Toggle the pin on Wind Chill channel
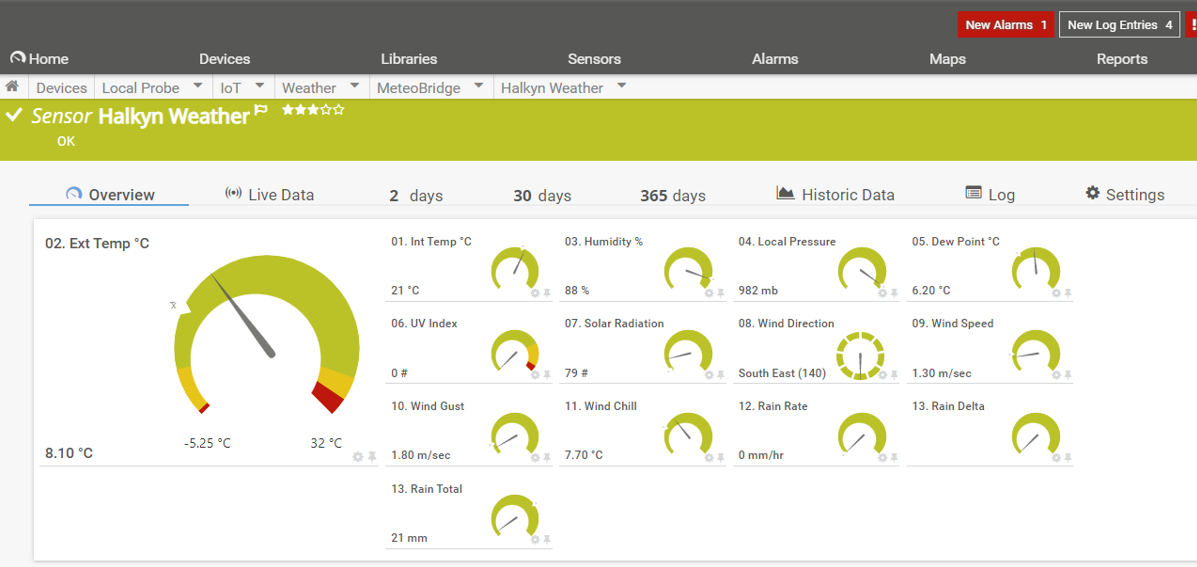This screenshot has width=1197, height=567. 721,458
